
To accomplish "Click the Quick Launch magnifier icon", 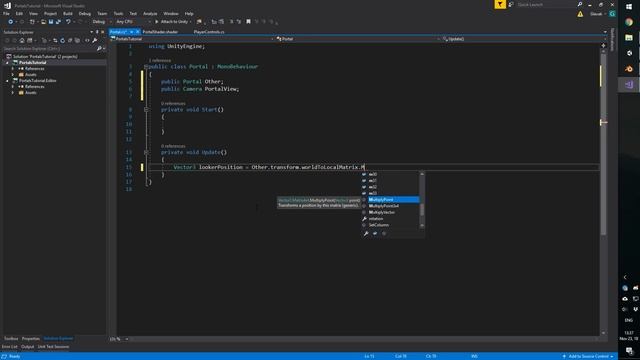I will tap(580, 4).
